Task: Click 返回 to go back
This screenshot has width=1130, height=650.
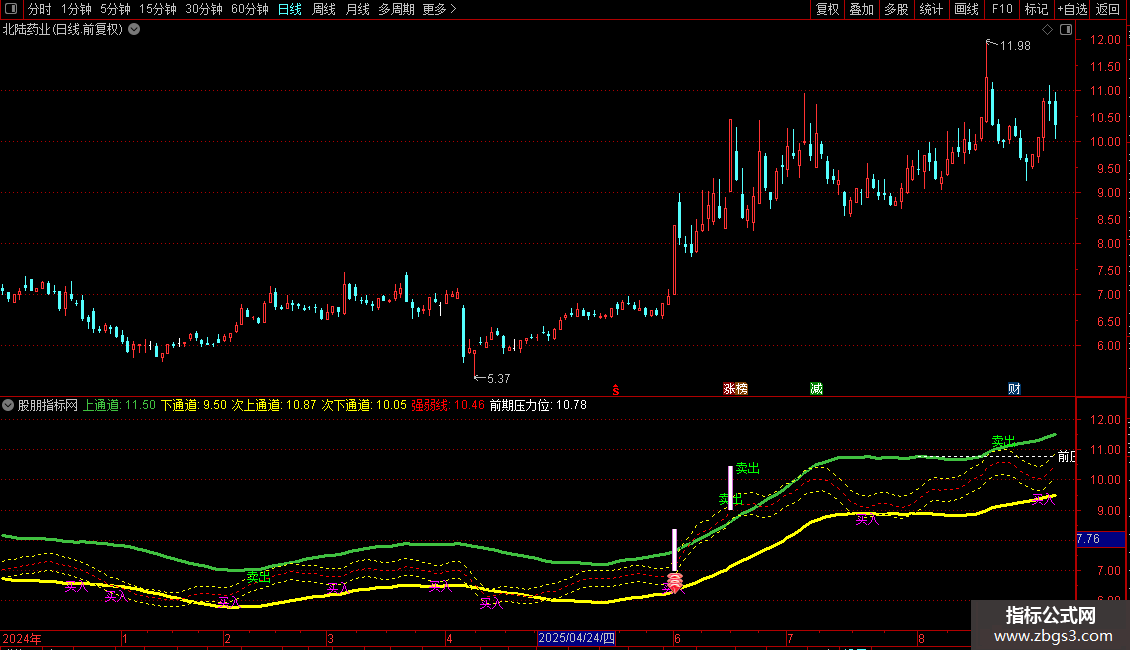Action: [1108, 9]
